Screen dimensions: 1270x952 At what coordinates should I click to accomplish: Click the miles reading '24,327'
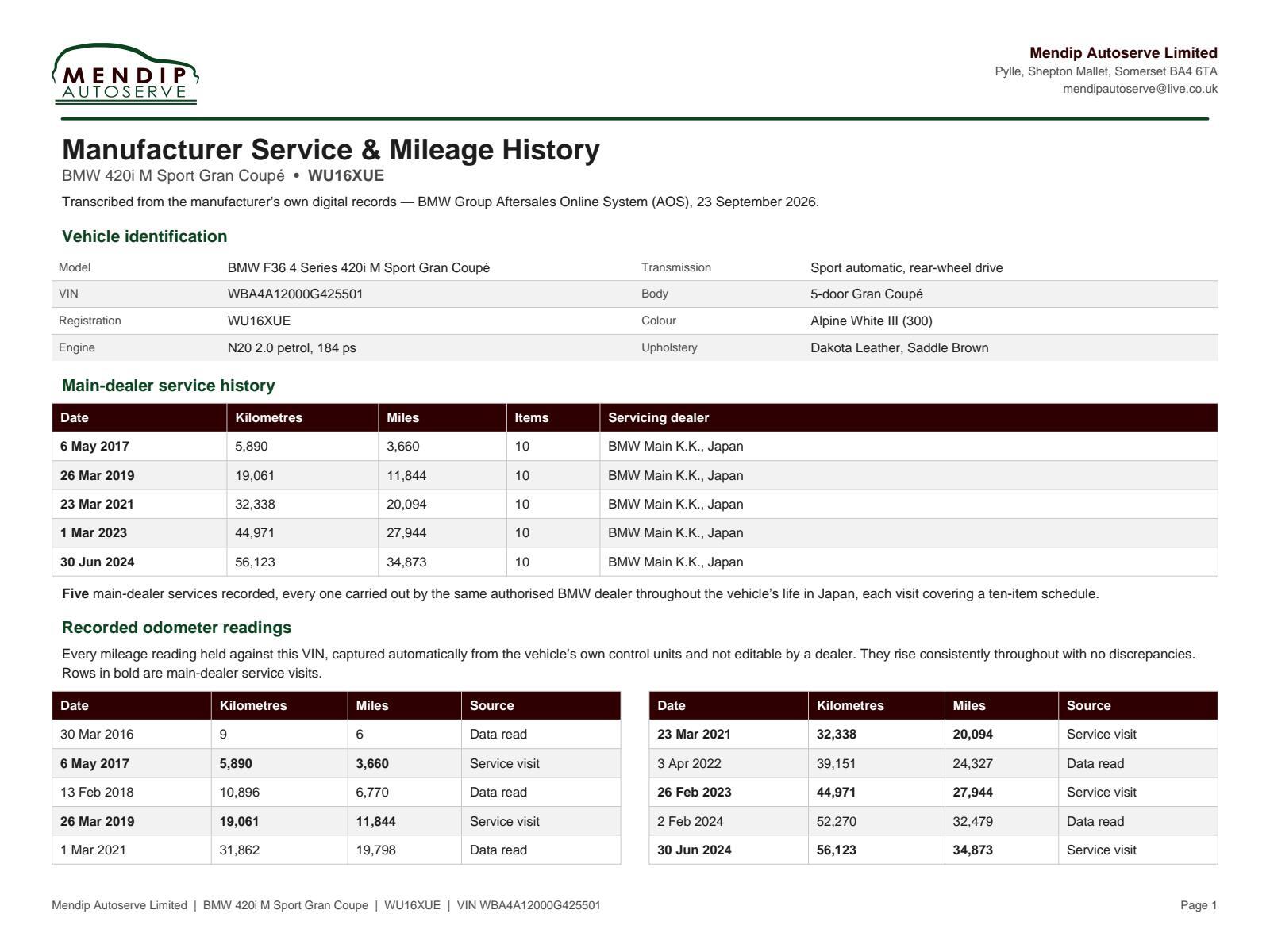point(973,764)
